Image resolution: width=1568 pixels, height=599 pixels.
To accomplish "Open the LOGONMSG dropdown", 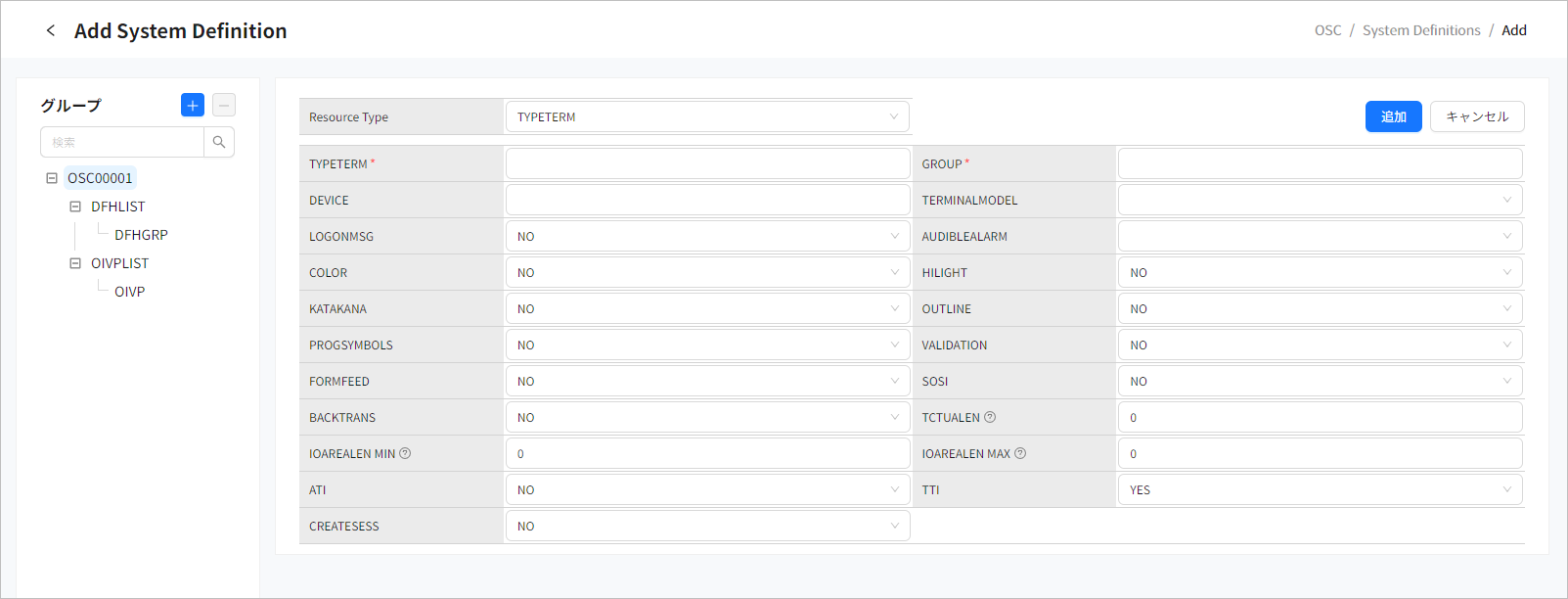I will 707,236.
